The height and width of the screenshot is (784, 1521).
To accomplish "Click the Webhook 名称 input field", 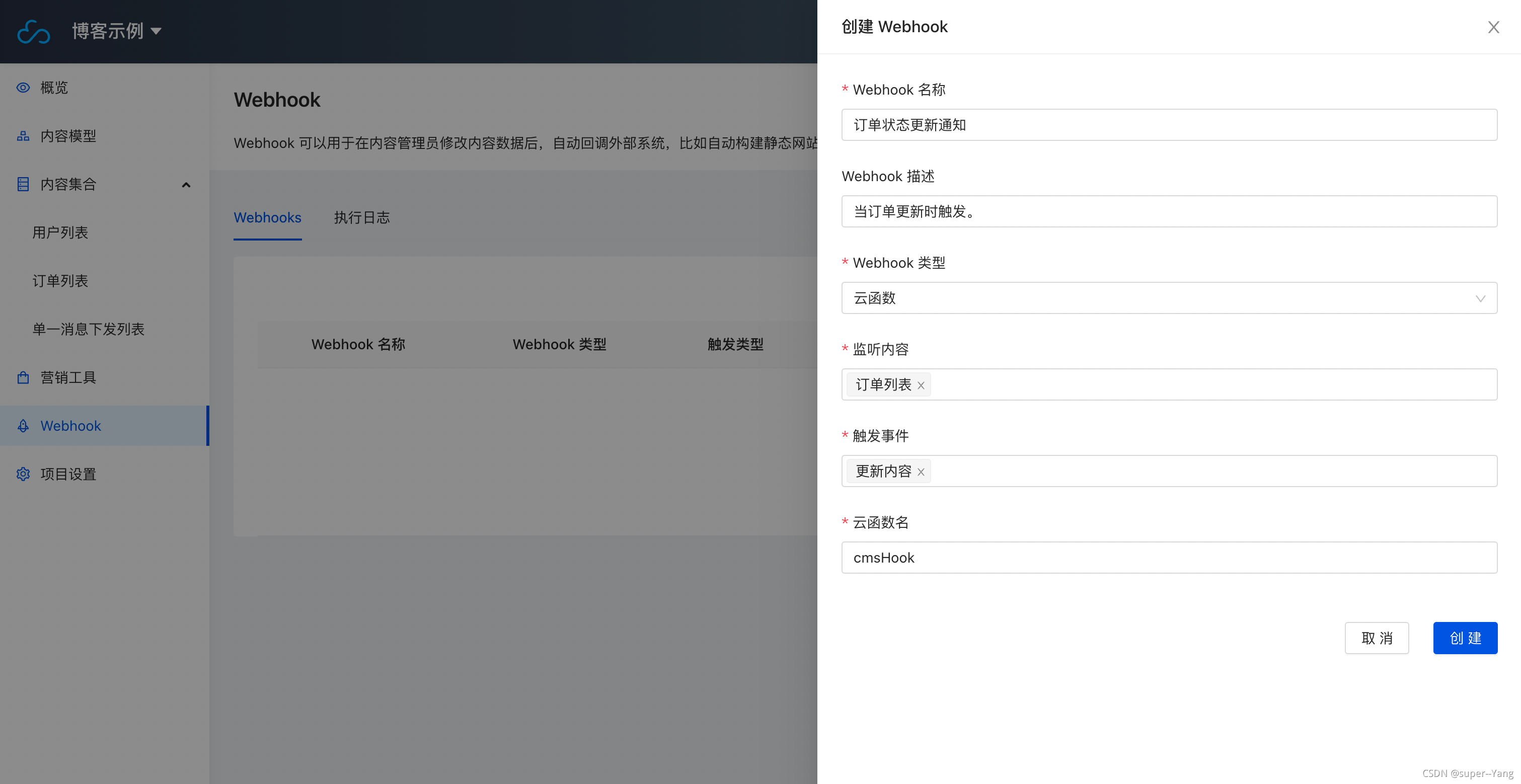I will coord(1169,125).
